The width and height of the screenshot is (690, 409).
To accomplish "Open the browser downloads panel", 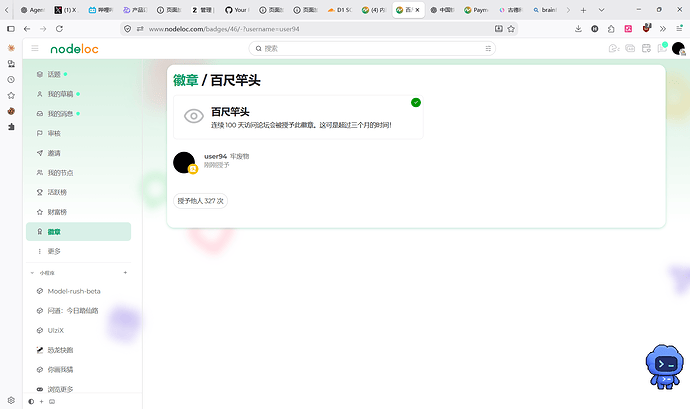I will tap(578, 29).
